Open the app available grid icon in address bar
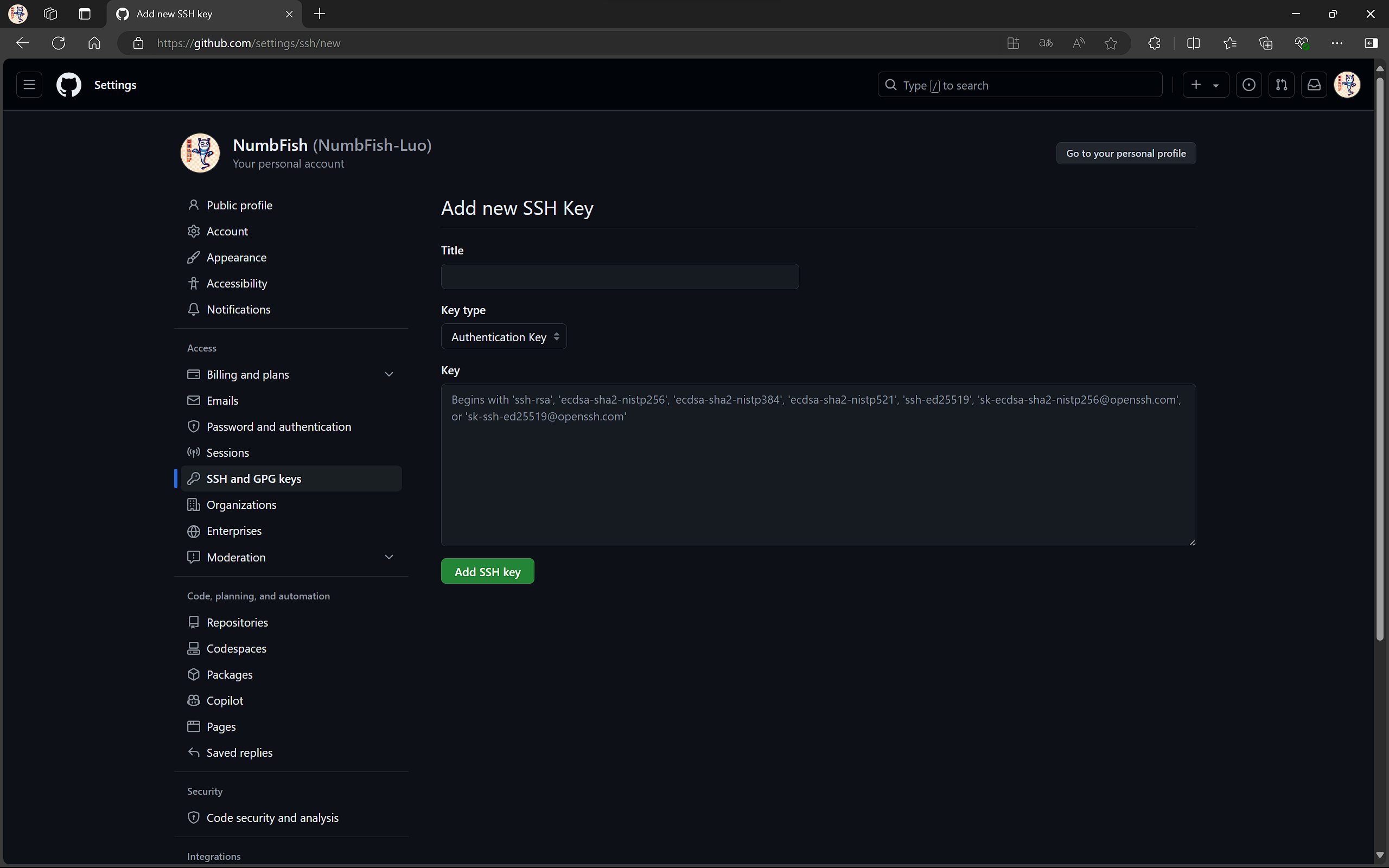1389x868 pixels. coord(1013,43)
